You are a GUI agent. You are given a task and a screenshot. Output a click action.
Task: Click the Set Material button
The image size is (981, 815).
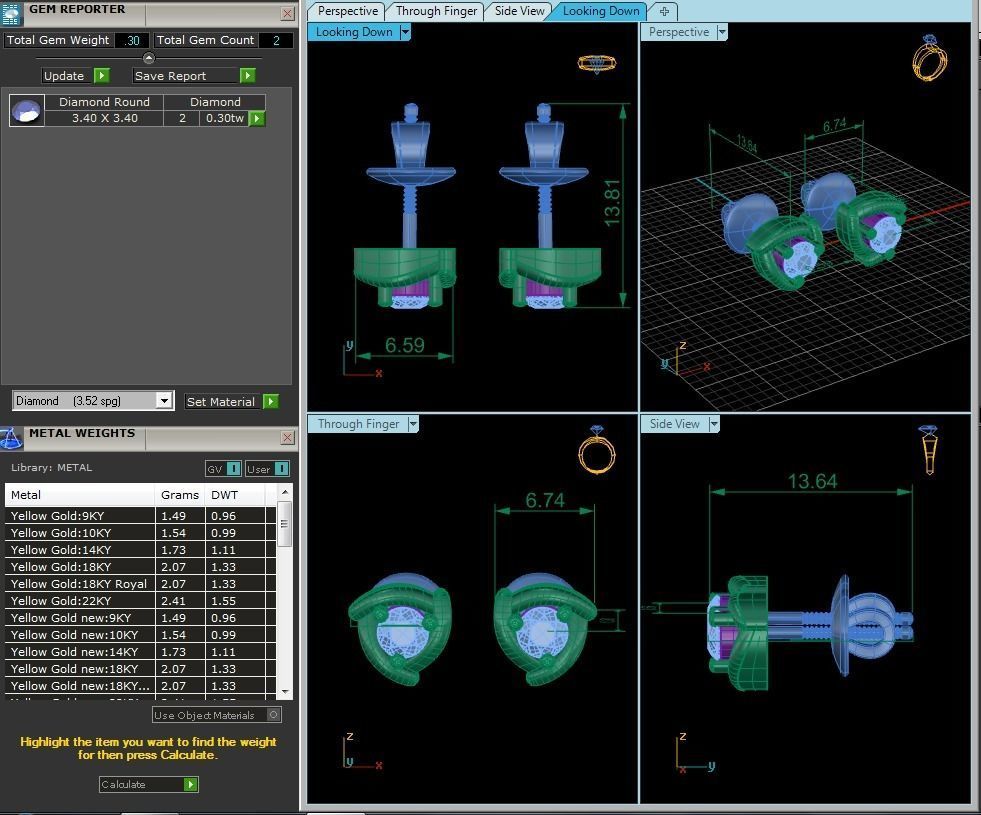point(231,402)
